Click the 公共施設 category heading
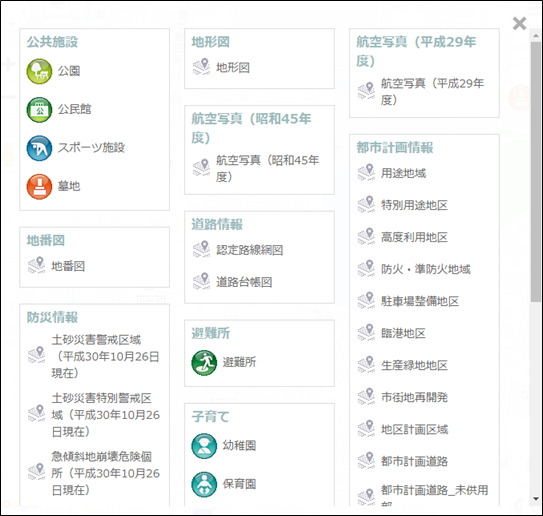Screen dimensions: 543x516 (52, 42)
